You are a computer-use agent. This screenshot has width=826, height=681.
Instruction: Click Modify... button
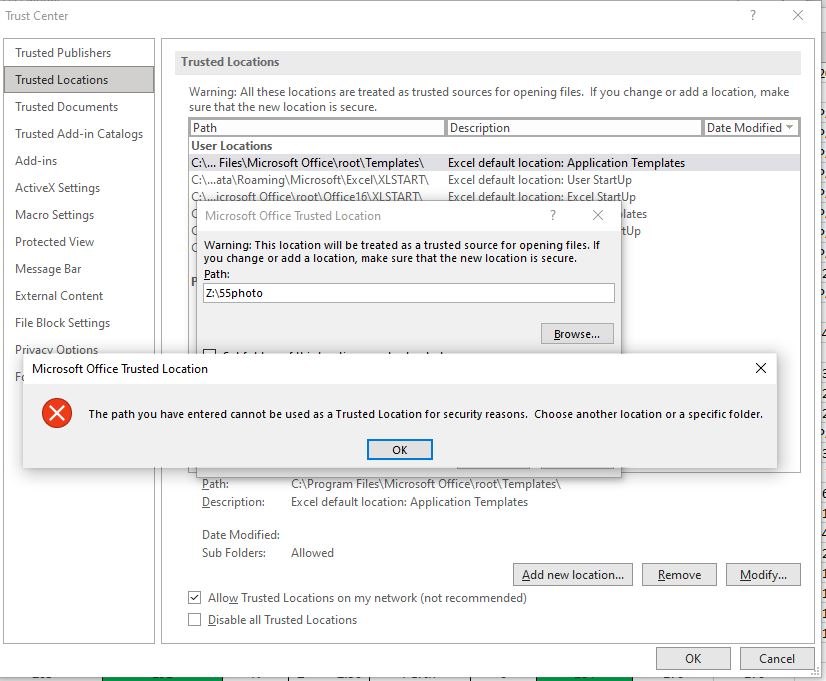[x=763, y=575]
